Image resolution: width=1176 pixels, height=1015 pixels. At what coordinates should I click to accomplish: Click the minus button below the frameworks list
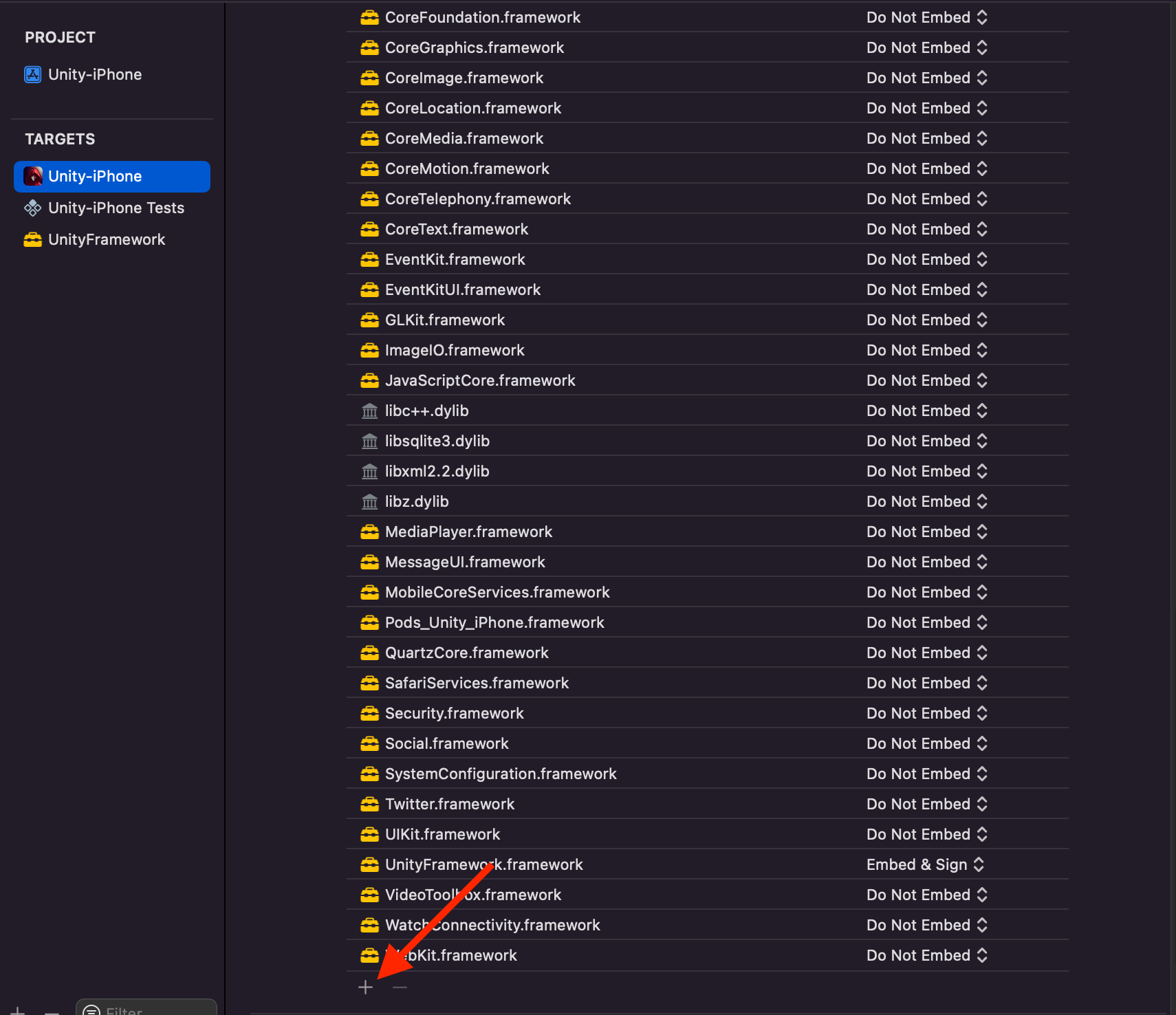tap(400, 987)
